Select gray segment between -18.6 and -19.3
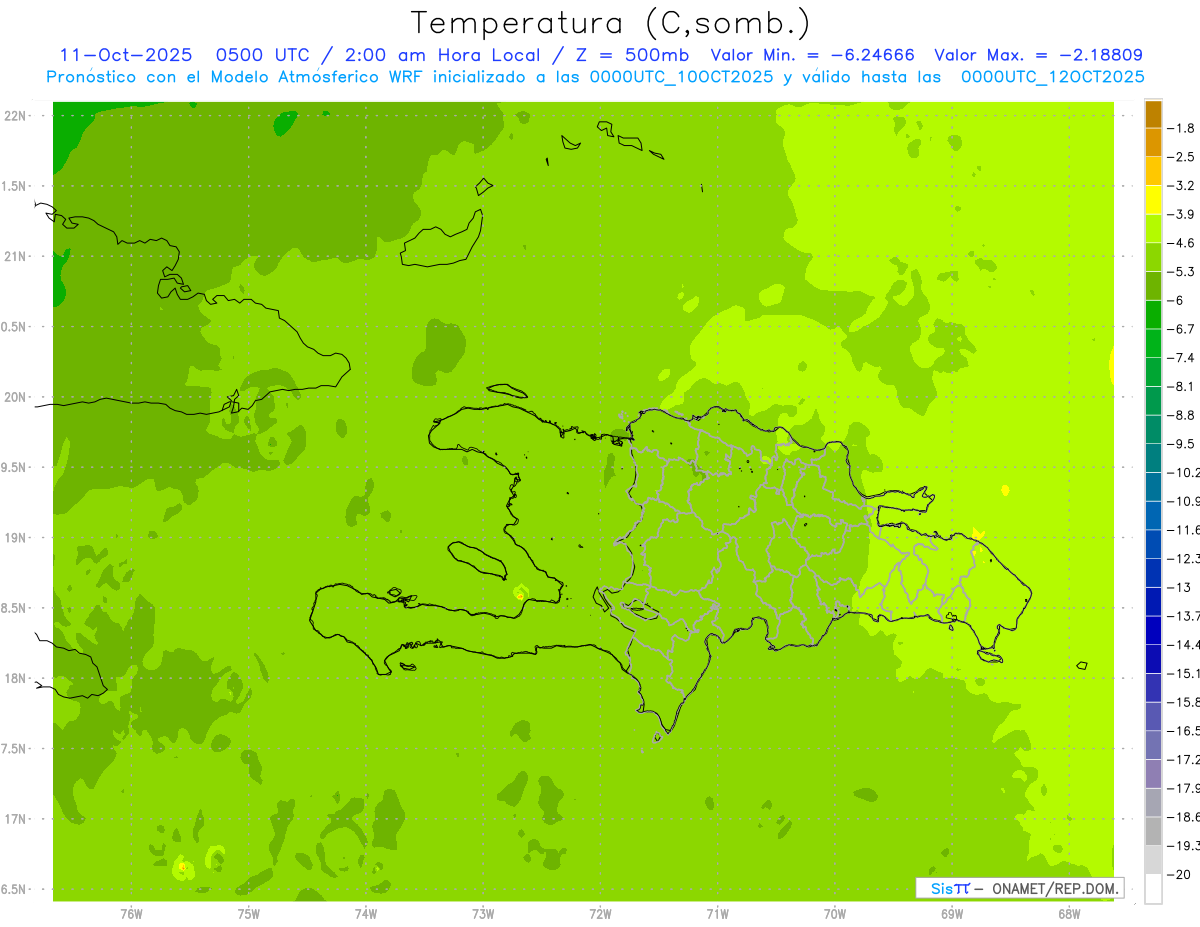Viewport: 1200px width, 927px height. 1153,831
